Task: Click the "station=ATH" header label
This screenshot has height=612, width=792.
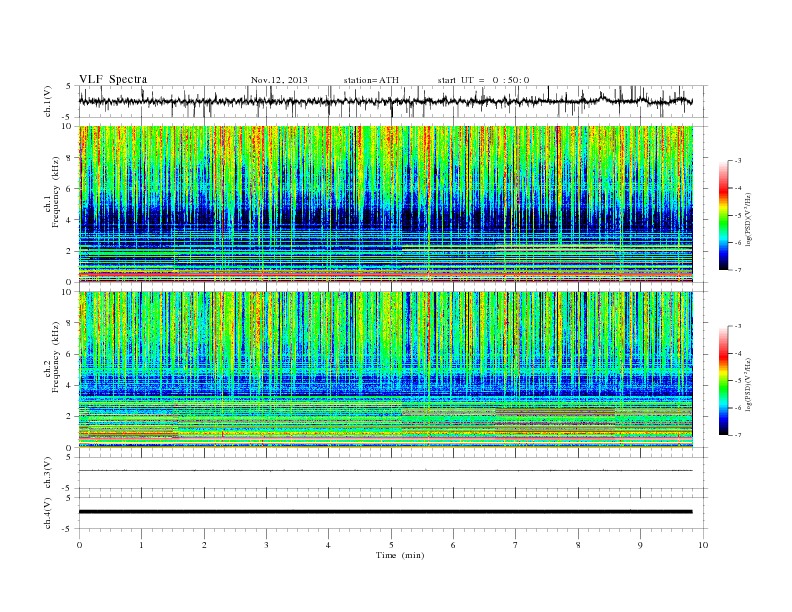Action: (x=371, y=80)
